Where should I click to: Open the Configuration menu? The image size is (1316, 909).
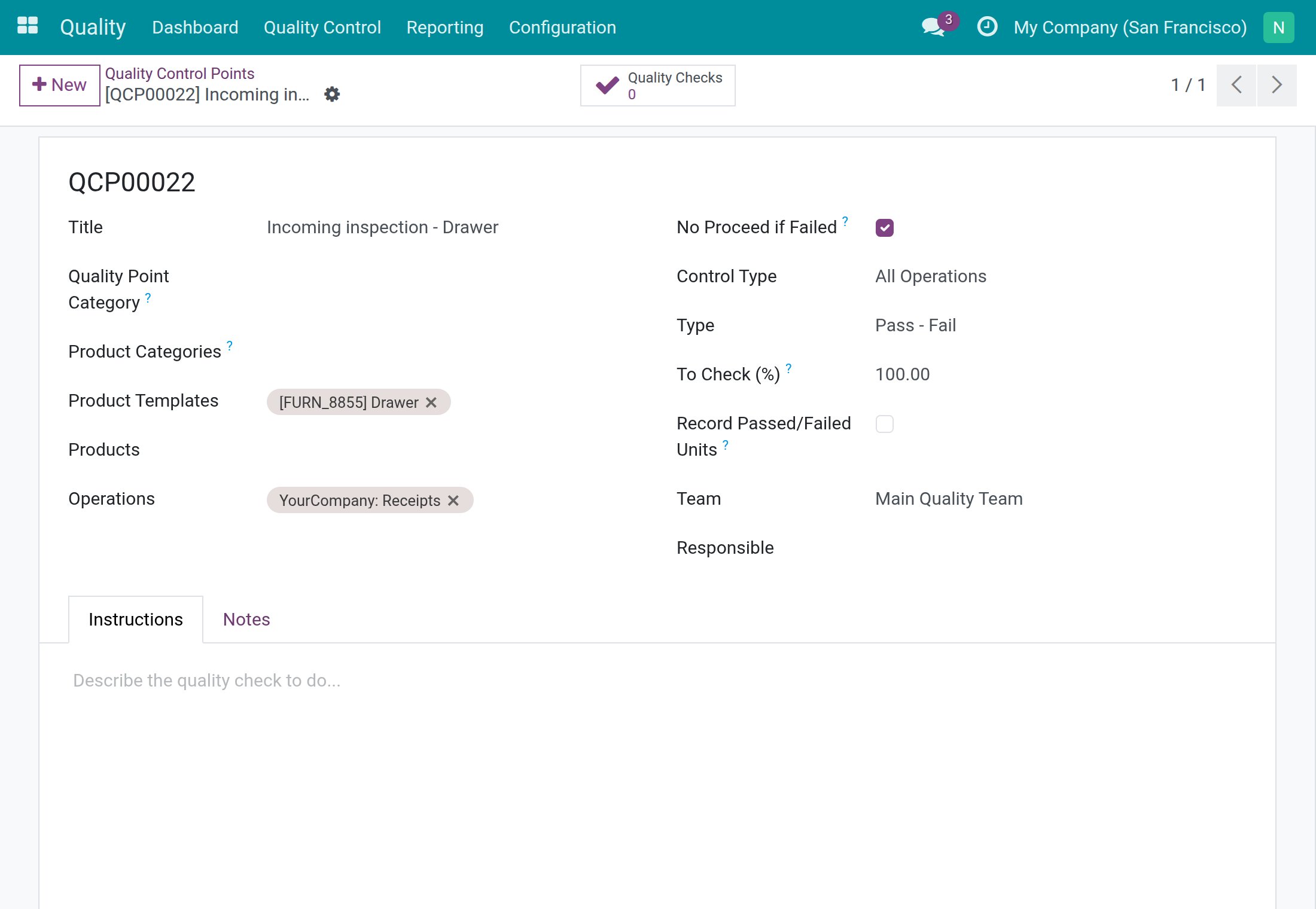click(x=562, y=28)
